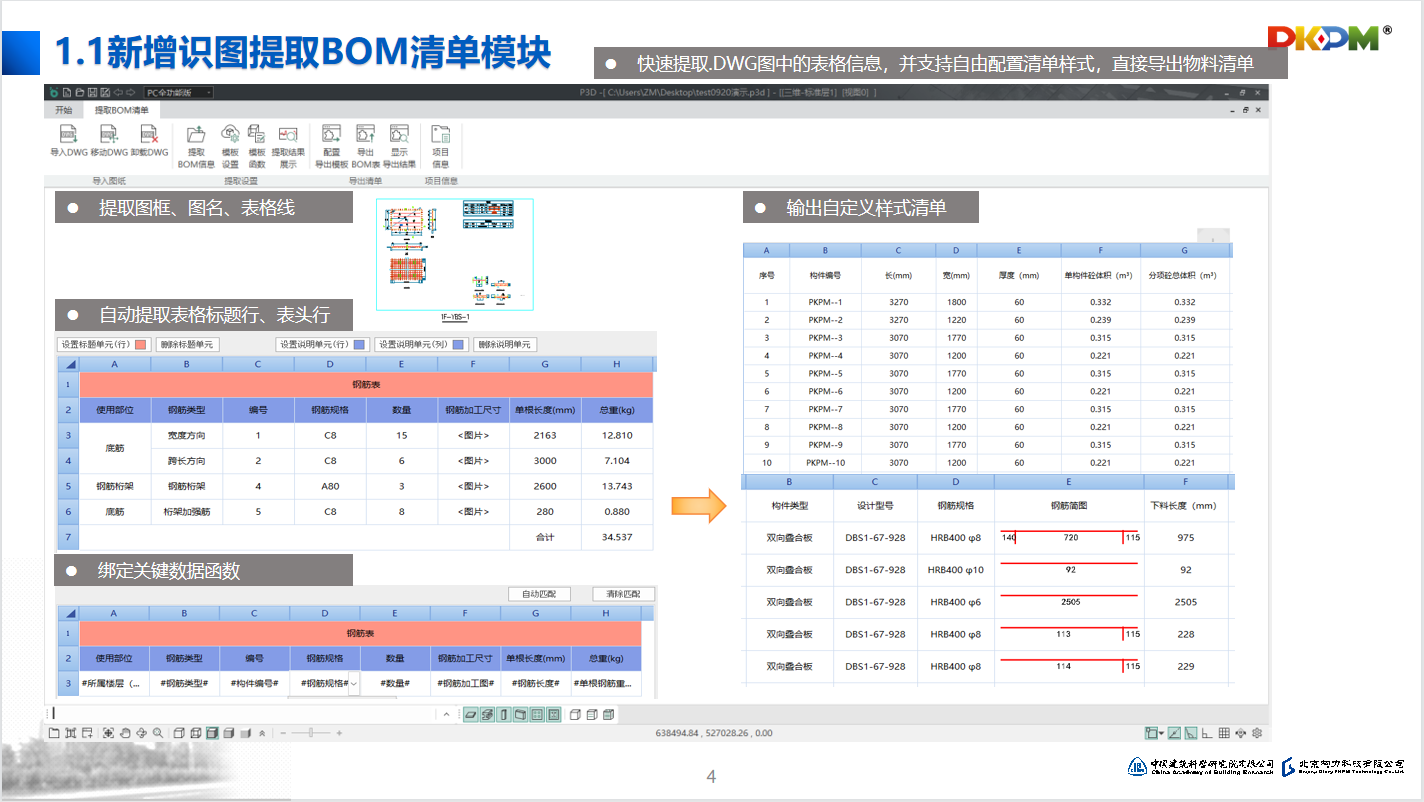Click the 导入DWG import icon
Viewport: 1424px width, 802px height.
[x=69, y=135]
